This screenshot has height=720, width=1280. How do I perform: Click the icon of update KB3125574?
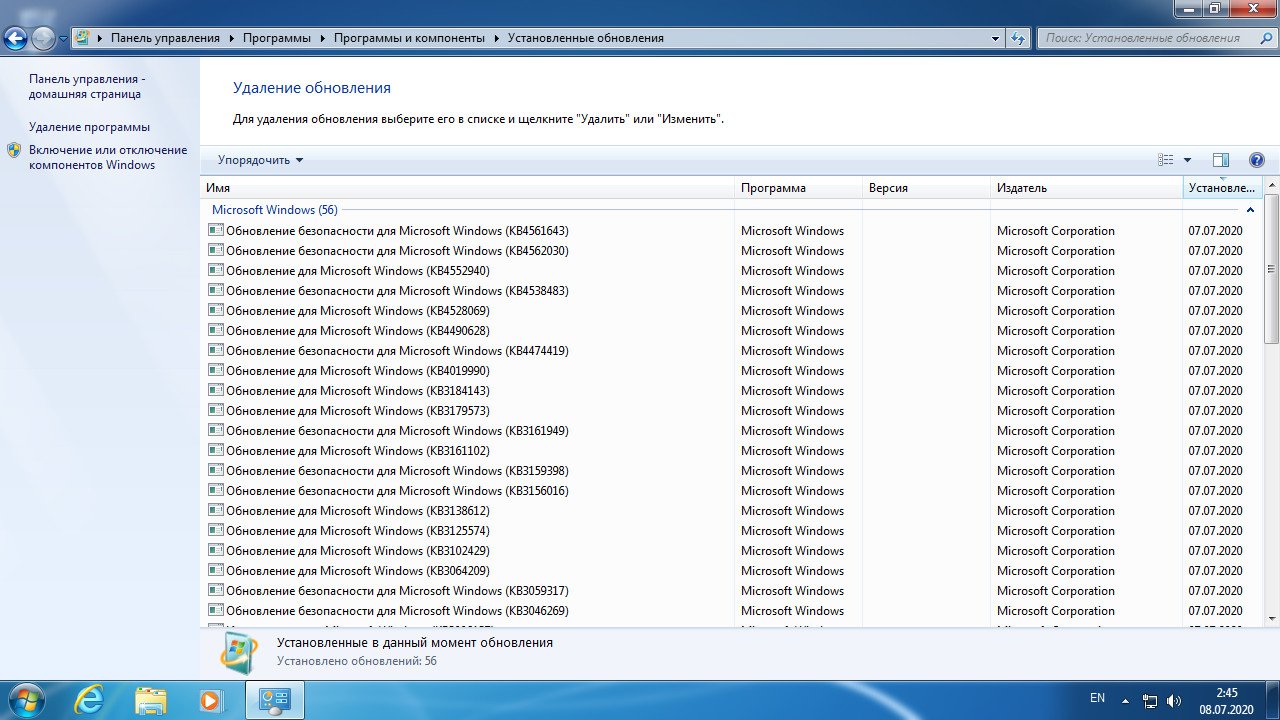[x=215, y=530]
